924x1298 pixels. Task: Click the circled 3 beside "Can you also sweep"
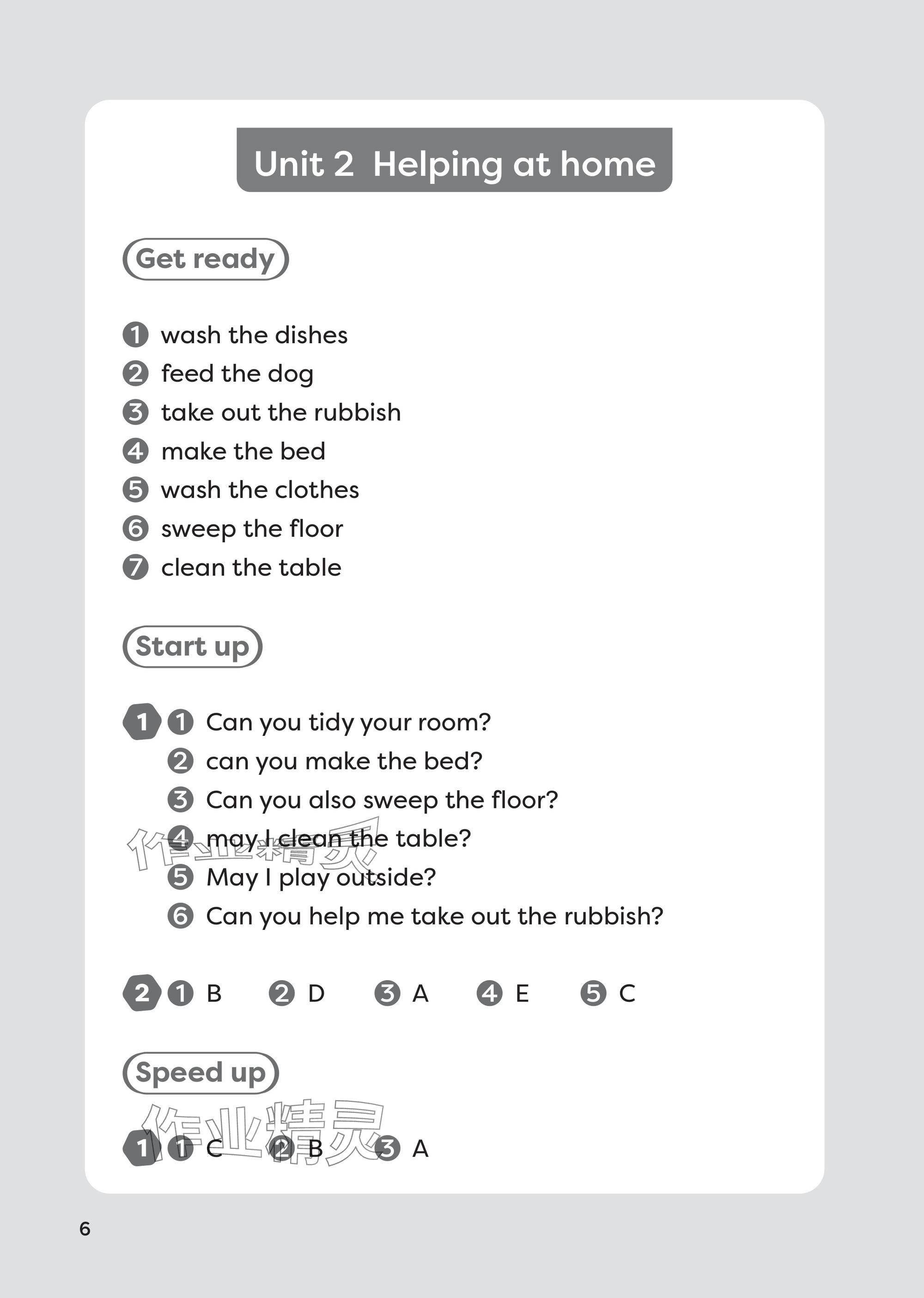(x=180, y=800)
